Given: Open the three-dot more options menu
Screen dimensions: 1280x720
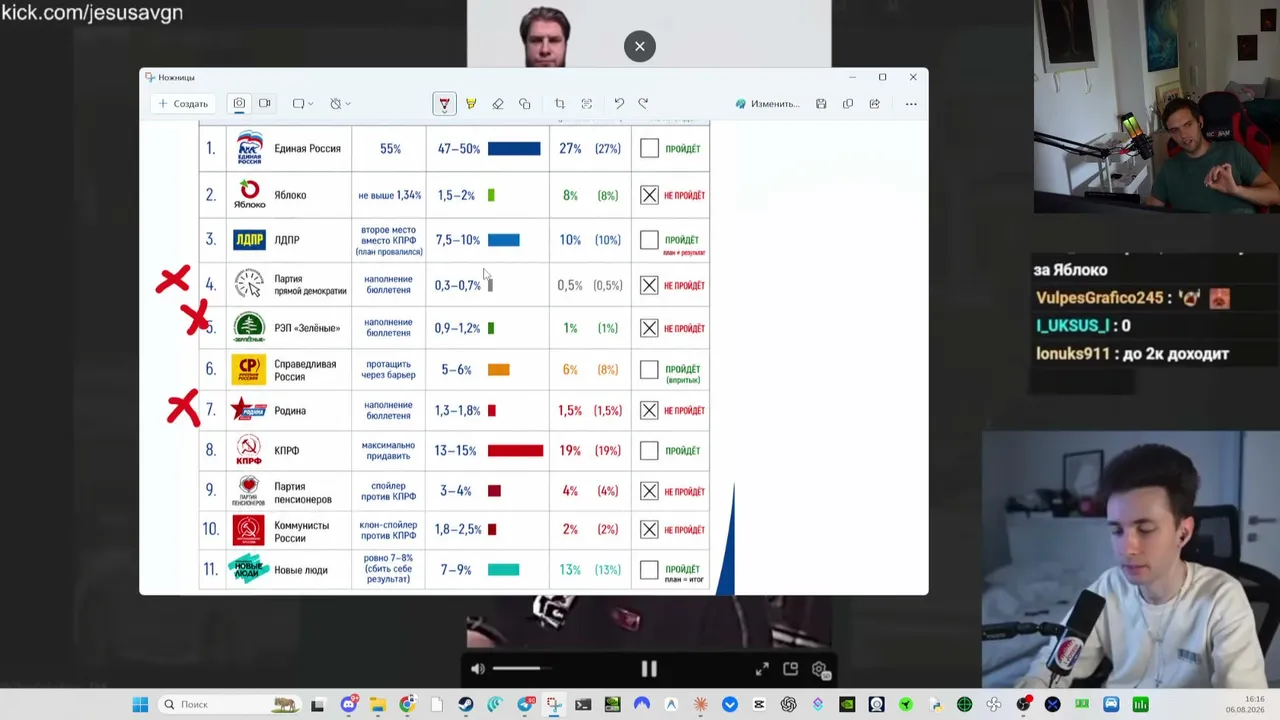Looking at the screenshot, I should pos(911,104).
